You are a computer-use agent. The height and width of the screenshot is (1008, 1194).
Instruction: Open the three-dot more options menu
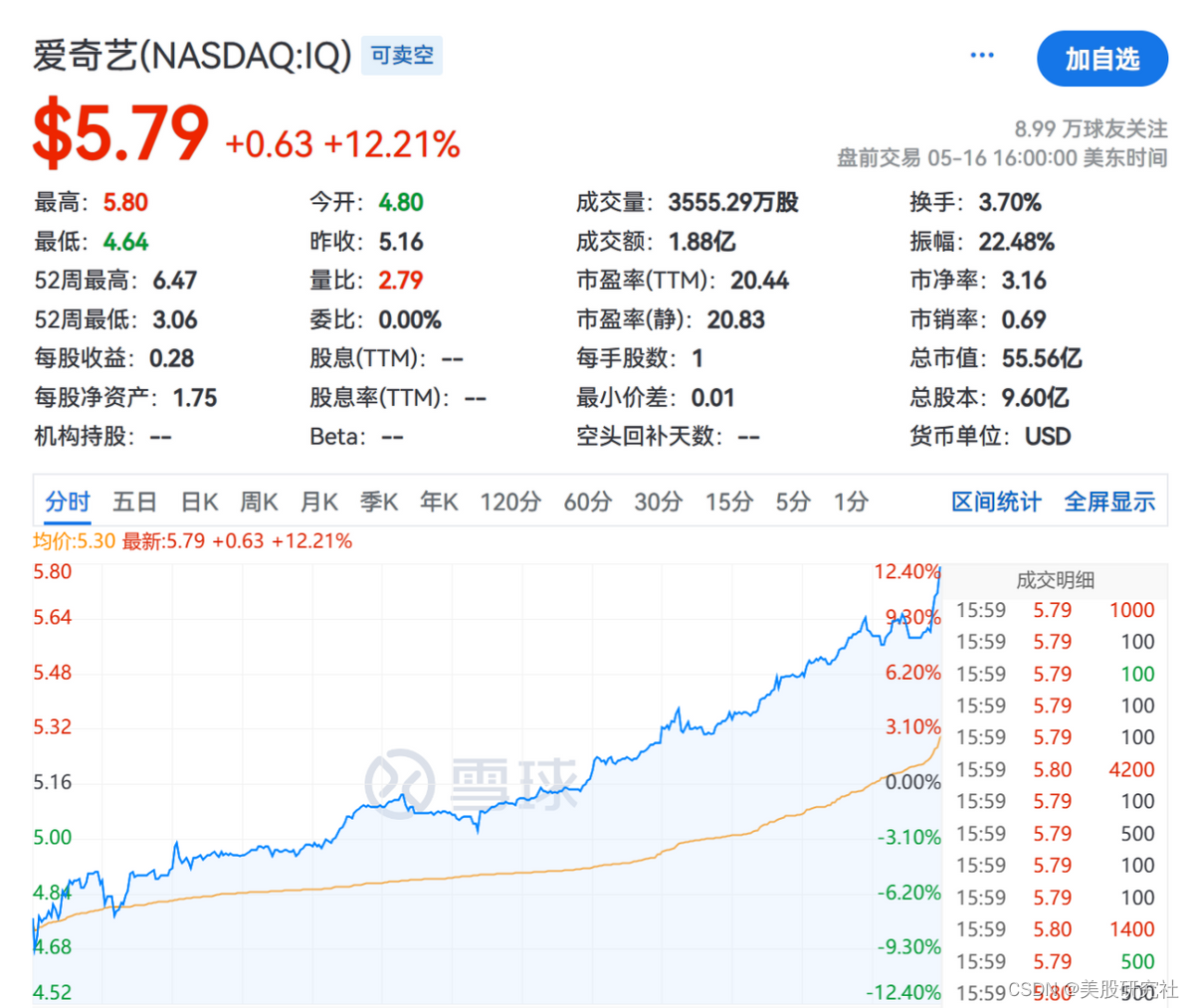click(x=981, y=56)
